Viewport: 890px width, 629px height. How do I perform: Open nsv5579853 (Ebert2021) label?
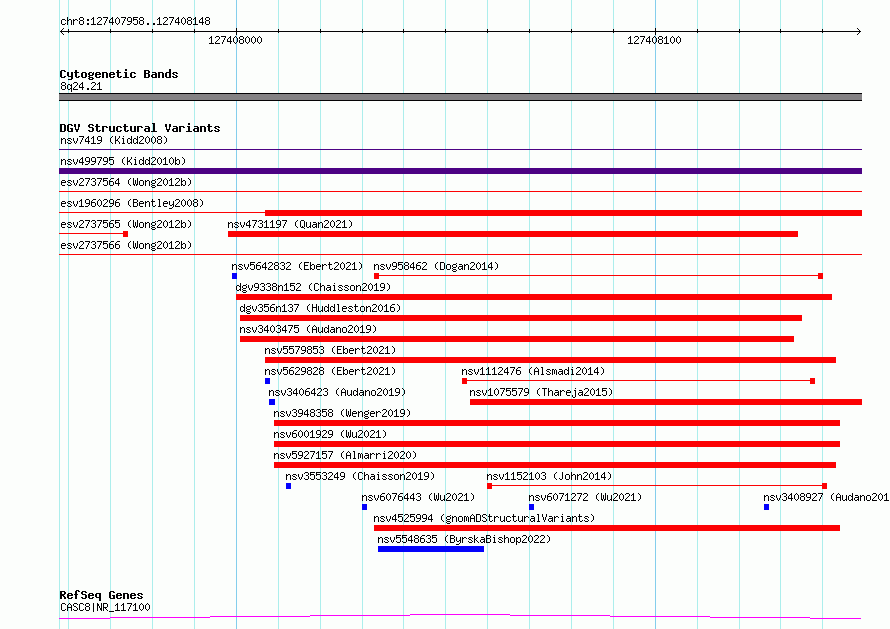pos(330,350)
